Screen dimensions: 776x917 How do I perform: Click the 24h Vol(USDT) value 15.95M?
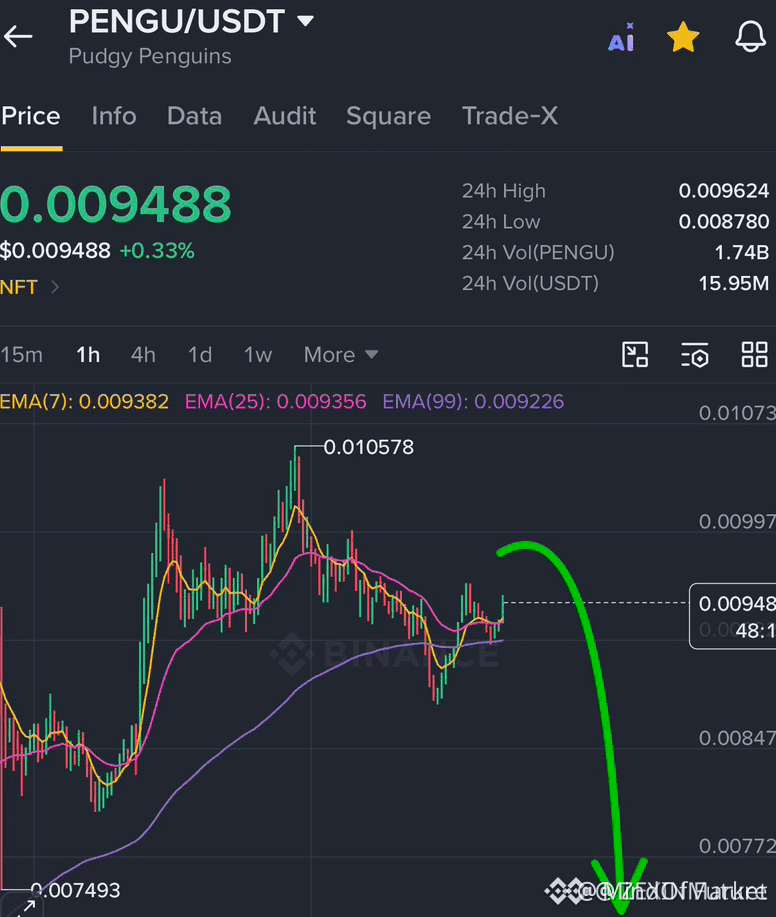(734, 284)
